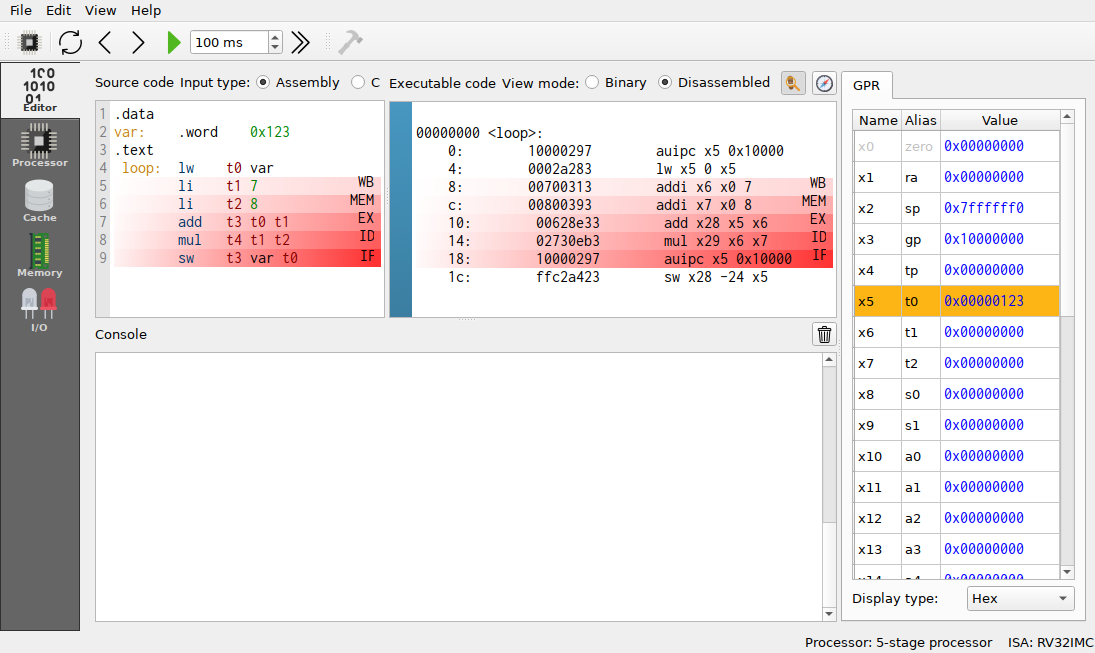Open the View menu
This screenshot has height=653, width=1095.
[101, 10]
